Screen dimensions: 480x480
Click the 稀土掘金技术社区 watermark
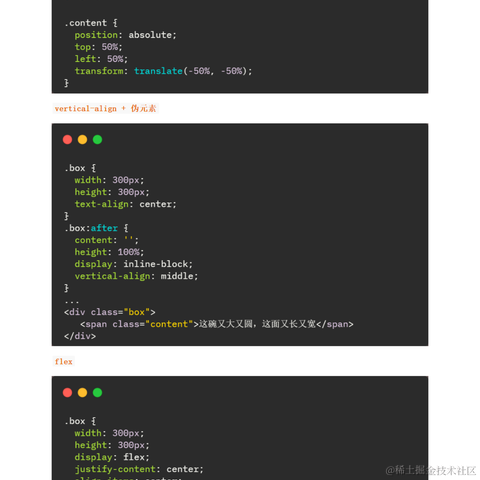pyautogui.click(x=430, y=470)
